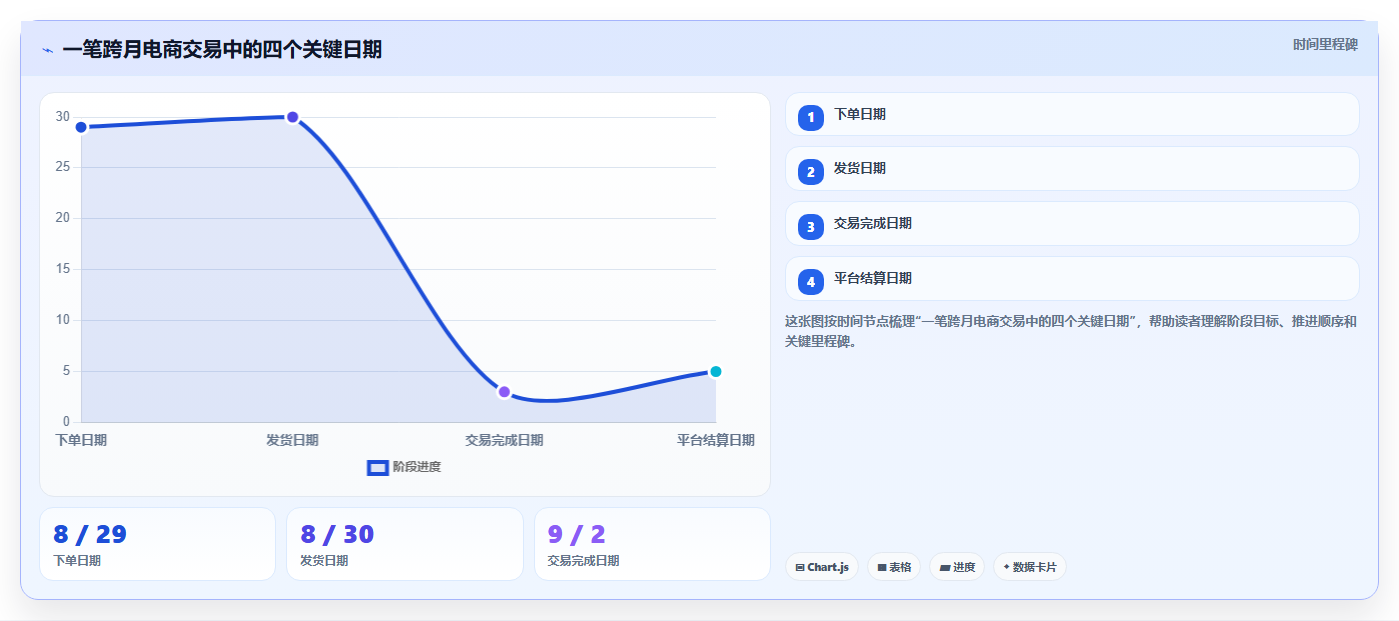This screenshot has height=621, width=1399.
Task: Click the description paragraph starting 这张图按时间节点
Action: tap(1071, 331)
